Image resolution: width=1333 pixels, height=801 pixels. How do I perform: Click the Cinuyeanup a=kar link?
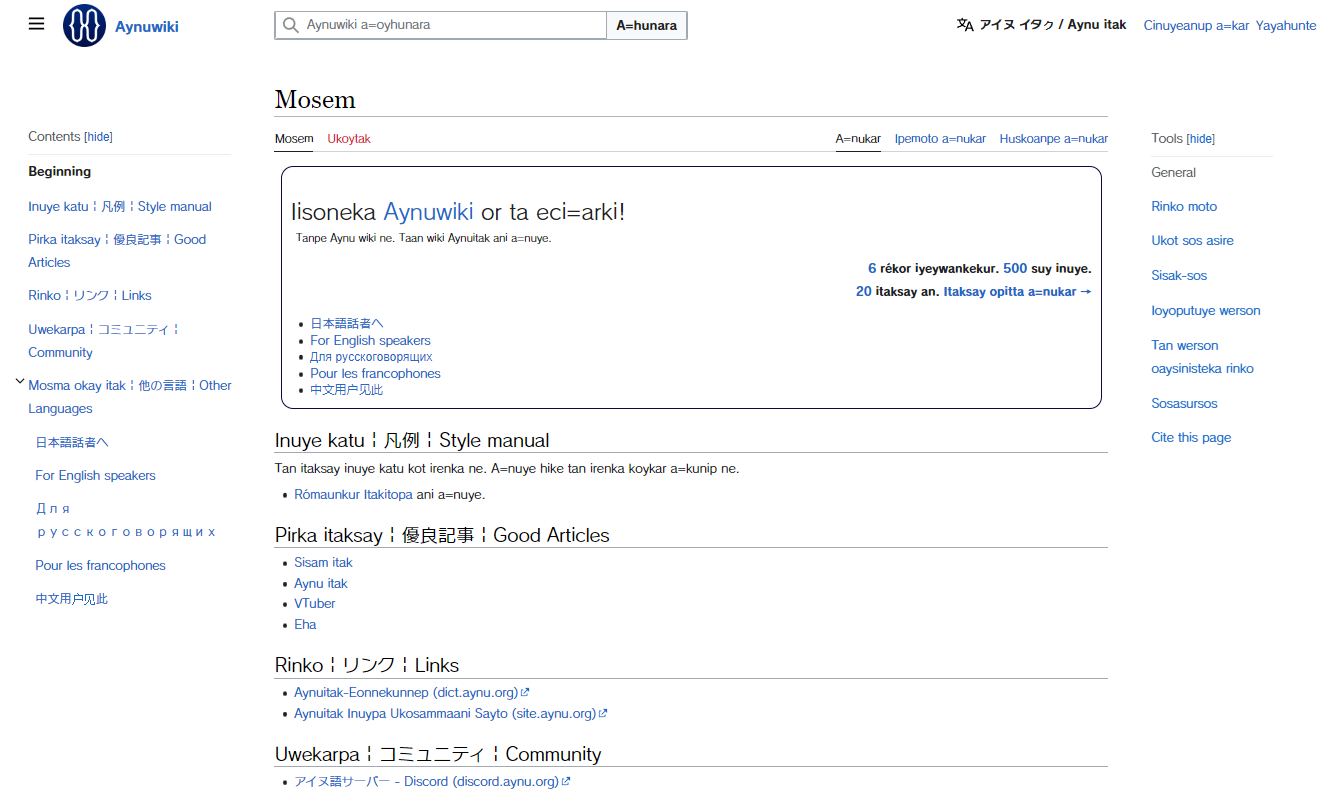pos(1196,25)
